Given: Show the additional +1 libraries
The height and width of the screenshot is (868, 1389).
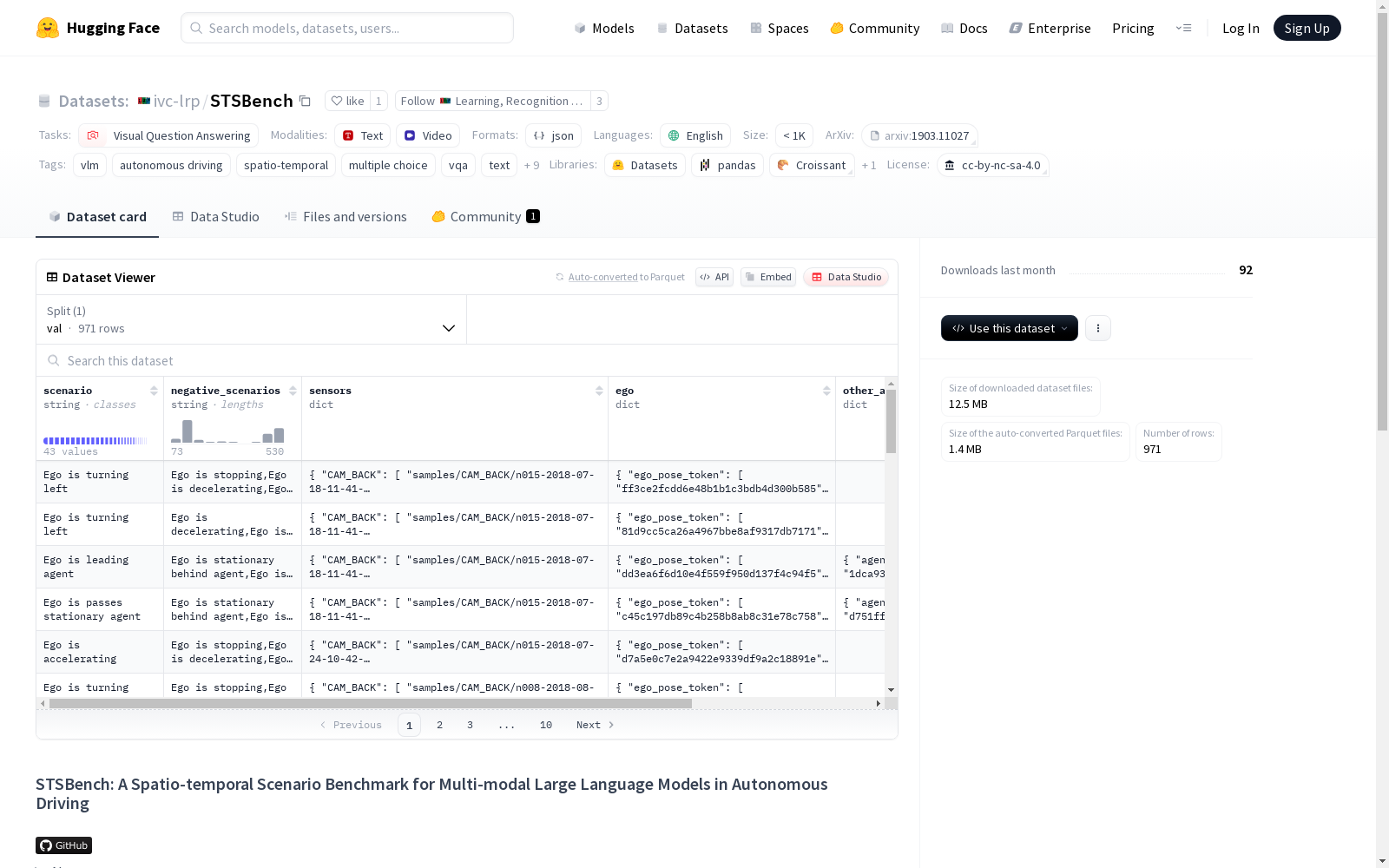Looking at the screenshot, I should point(869,165).
